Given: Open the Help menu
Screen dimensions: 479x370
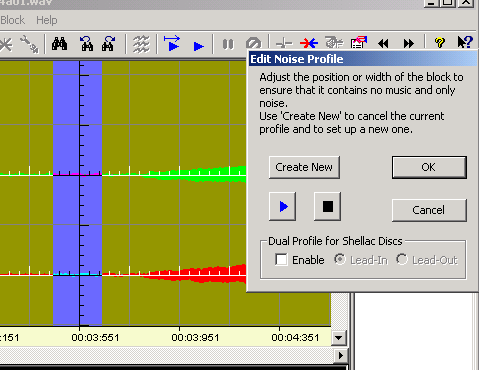Looking at the screenshot, I should (x=47, y=20).
